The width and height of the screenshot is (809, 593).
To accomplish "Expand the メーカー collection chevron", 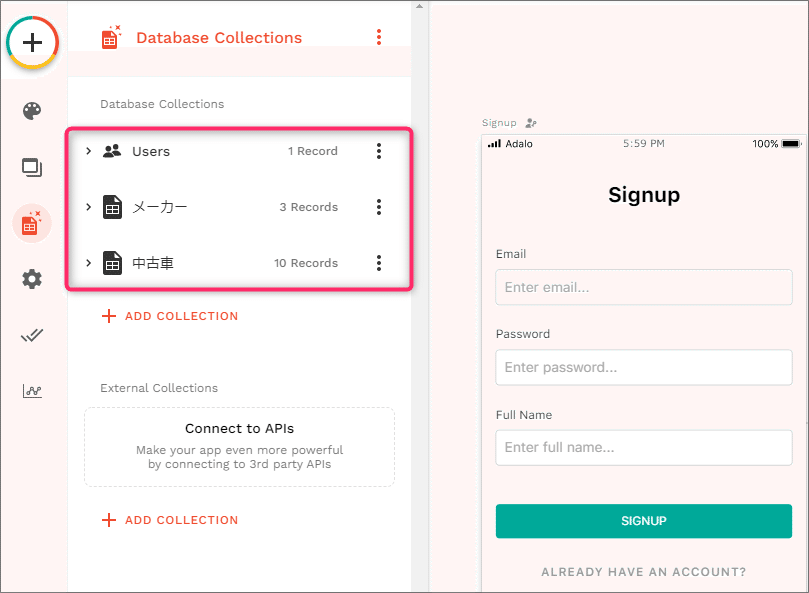I will (x=89, y=207).
